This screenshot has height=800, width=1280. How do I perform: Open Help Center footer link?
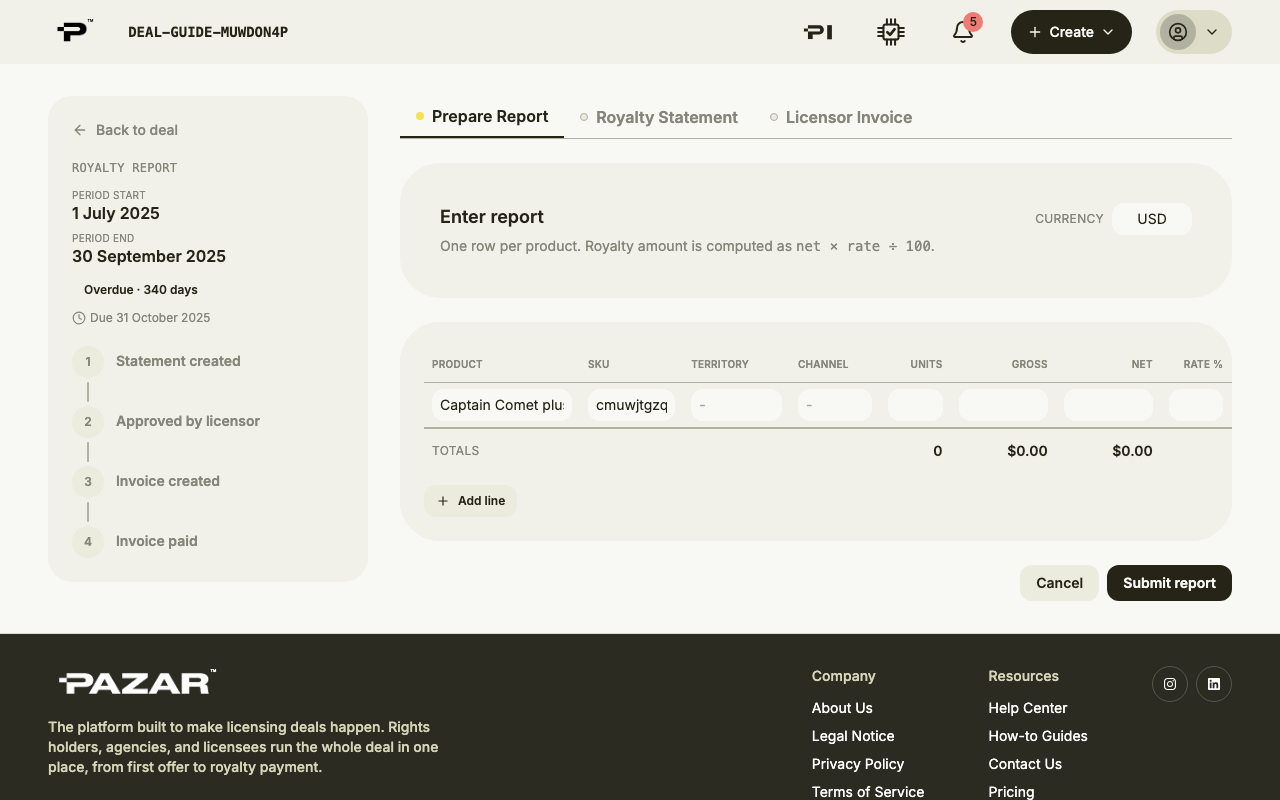click(1028, 708)
